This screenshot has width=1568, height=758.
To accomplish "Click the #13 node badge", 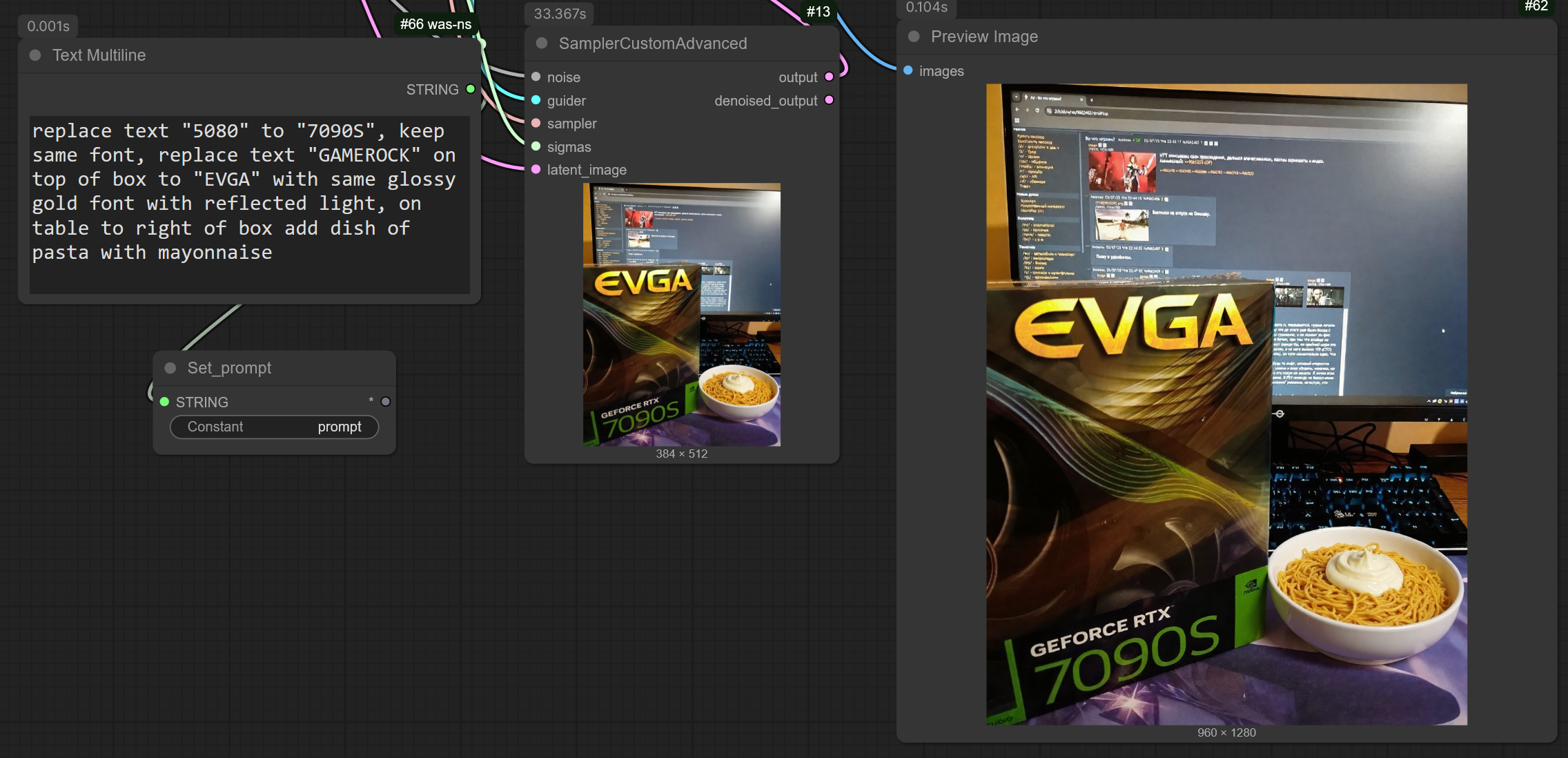I will click(819, 12).
